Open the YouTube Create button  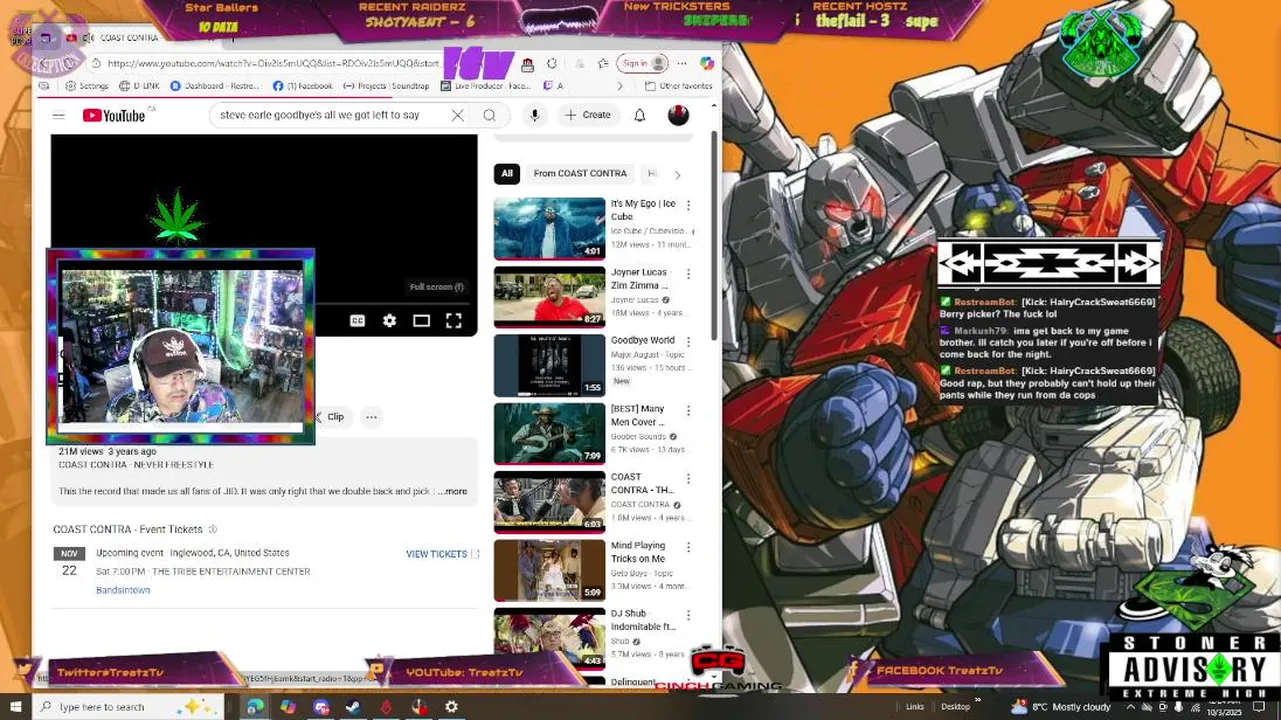(x=588, y=115)
